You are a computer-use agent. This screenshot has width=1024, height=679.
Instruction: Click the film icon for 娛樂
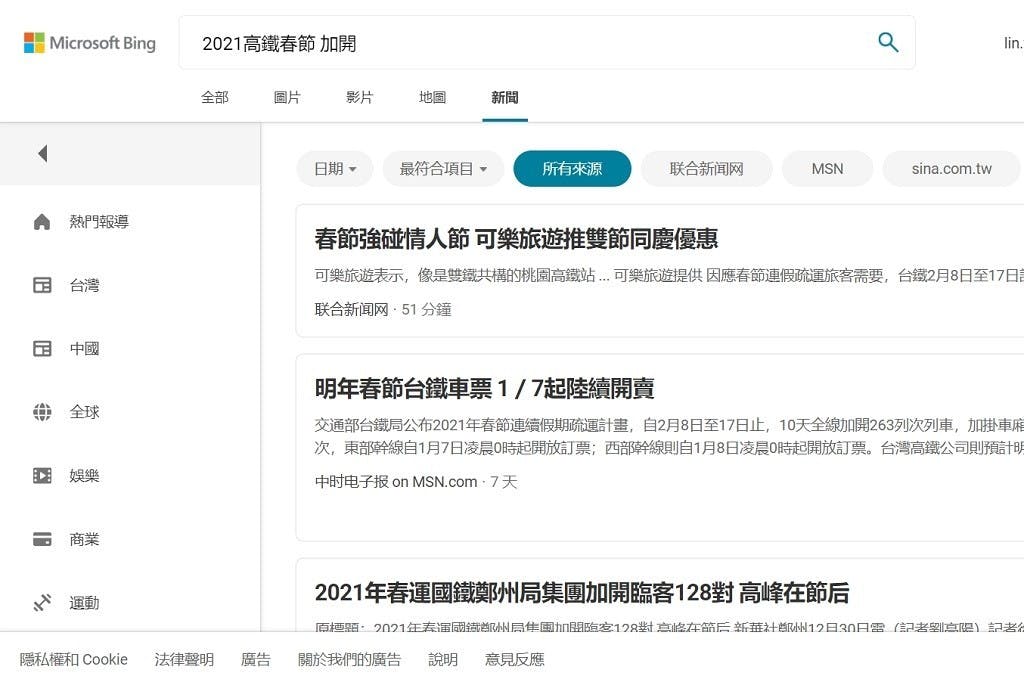(x=42, y=475)
